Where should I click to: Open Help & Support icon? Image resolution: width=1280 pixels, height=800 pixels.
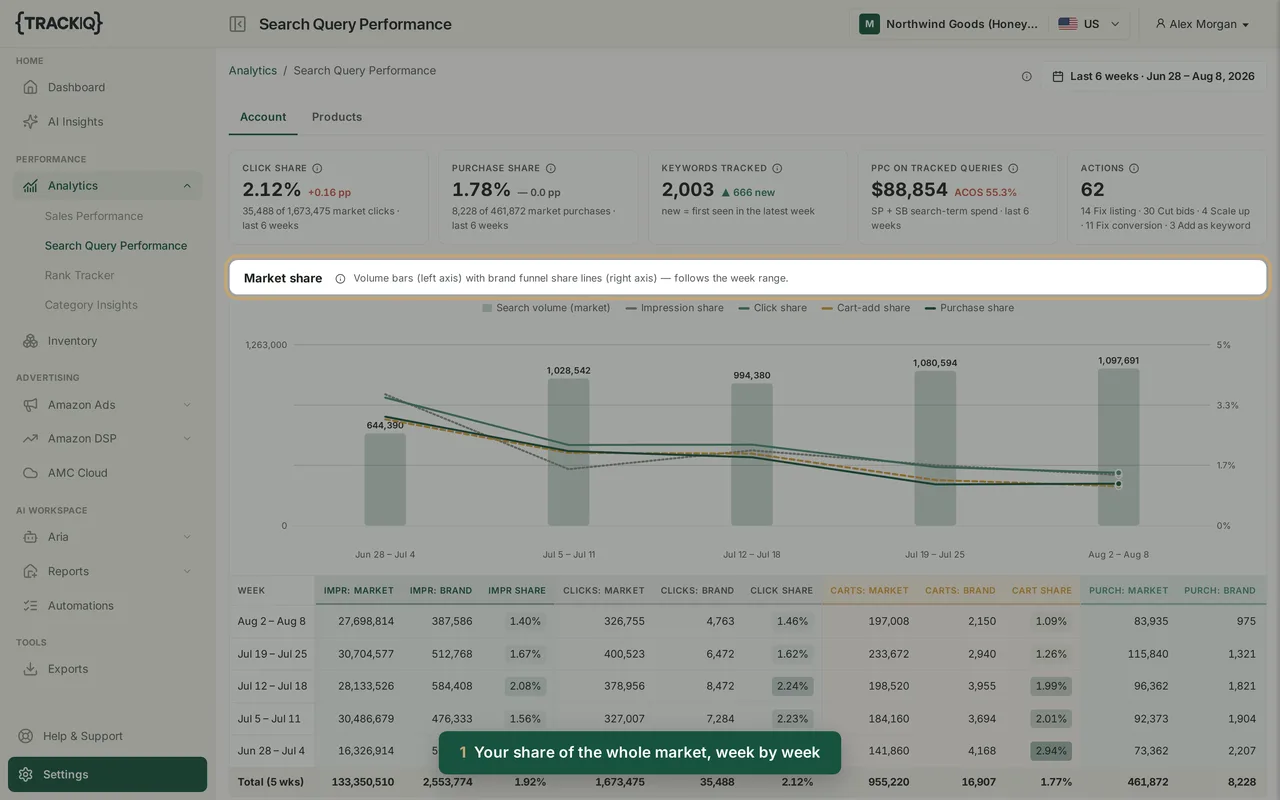coord(26,736)
